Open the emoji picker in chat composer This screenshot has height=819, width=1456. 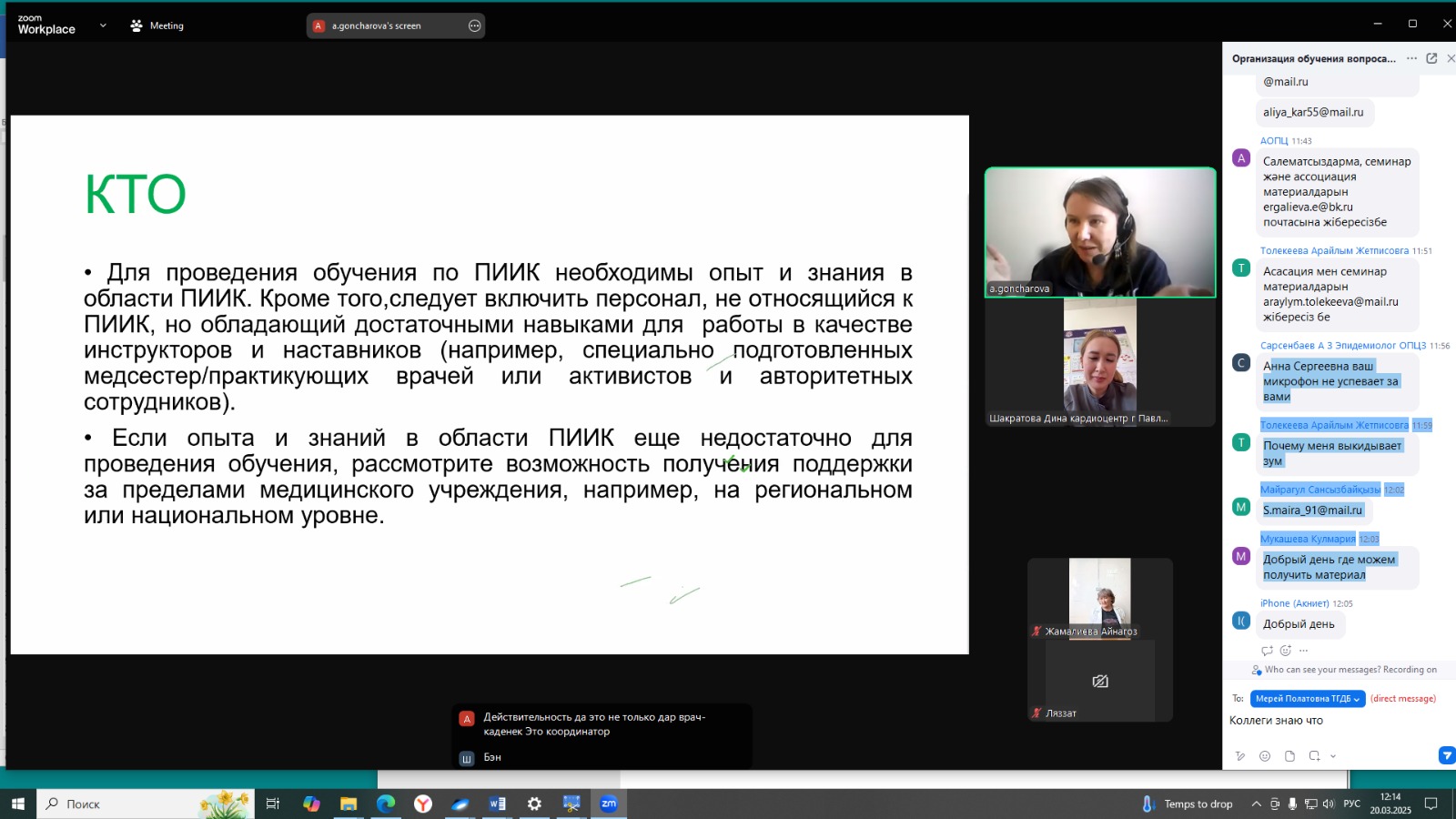[x=1265, y=756]
